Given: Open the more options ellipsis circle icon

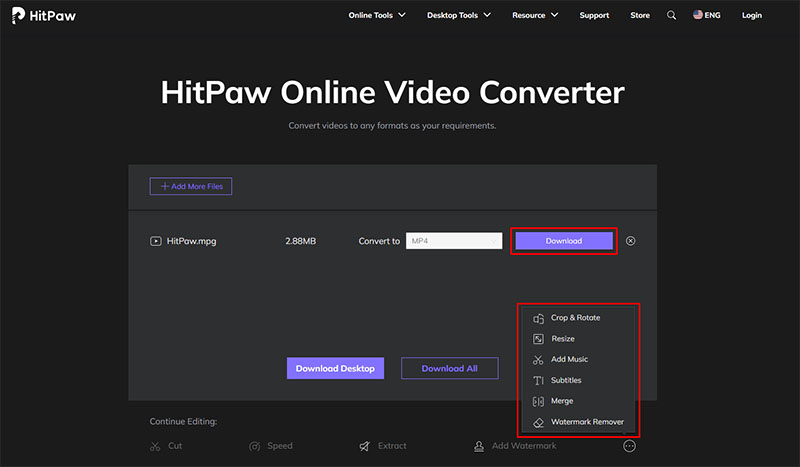Looking at the screenshot, I should pos(630,446).
